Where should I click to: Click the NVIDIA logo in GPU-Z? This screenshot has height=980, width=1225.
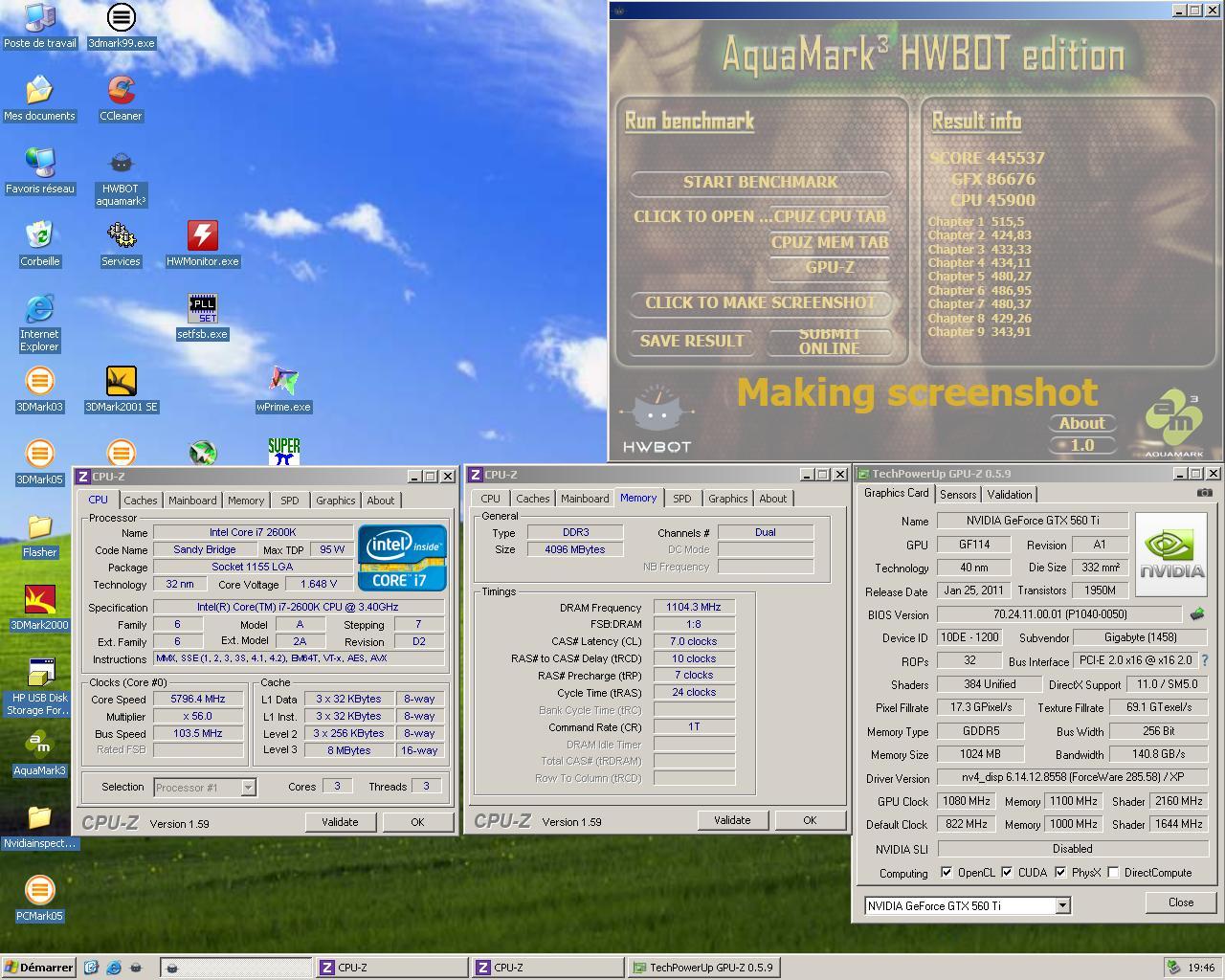click(1173, 555)
